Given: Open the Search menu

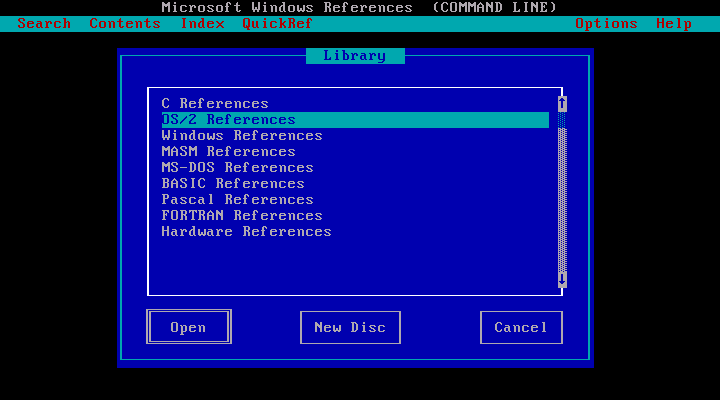Looking at the screenshot, I should point(44,23).
